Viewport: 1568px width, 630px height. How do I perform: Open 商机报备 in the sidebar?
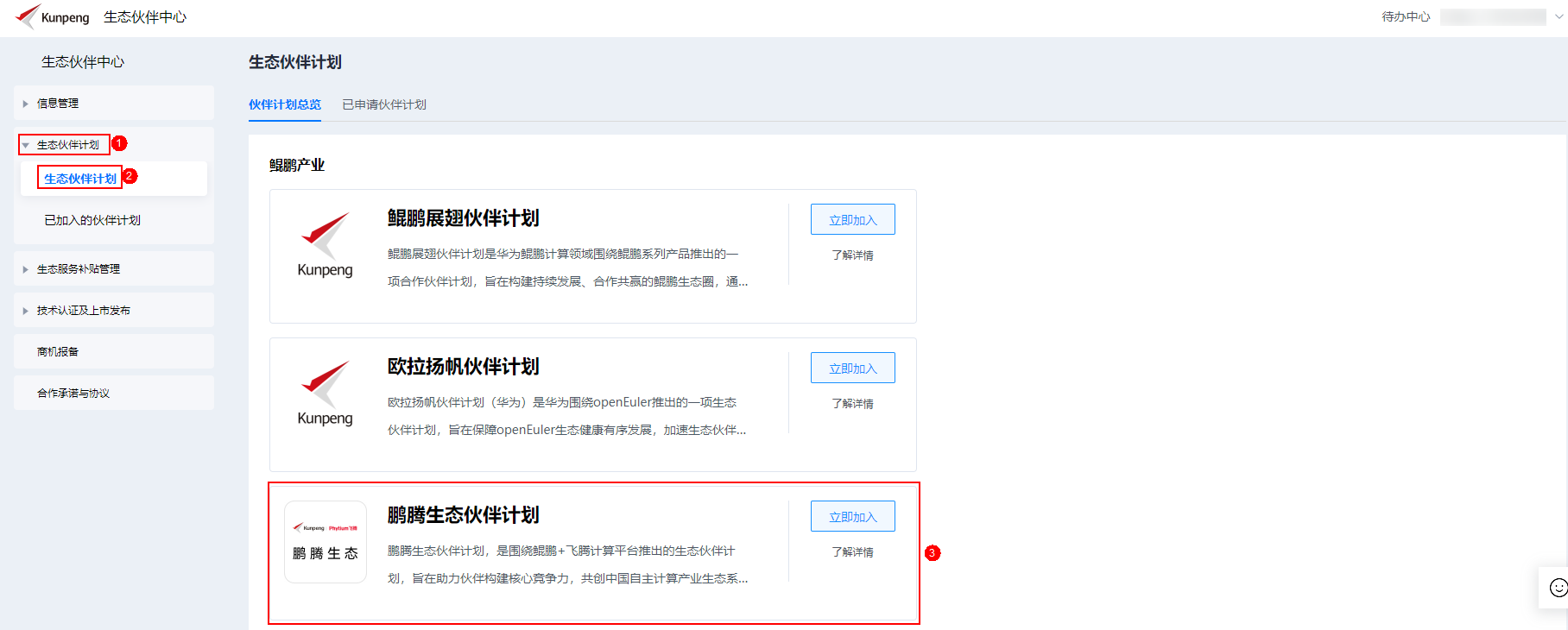[x=114, y=351]
